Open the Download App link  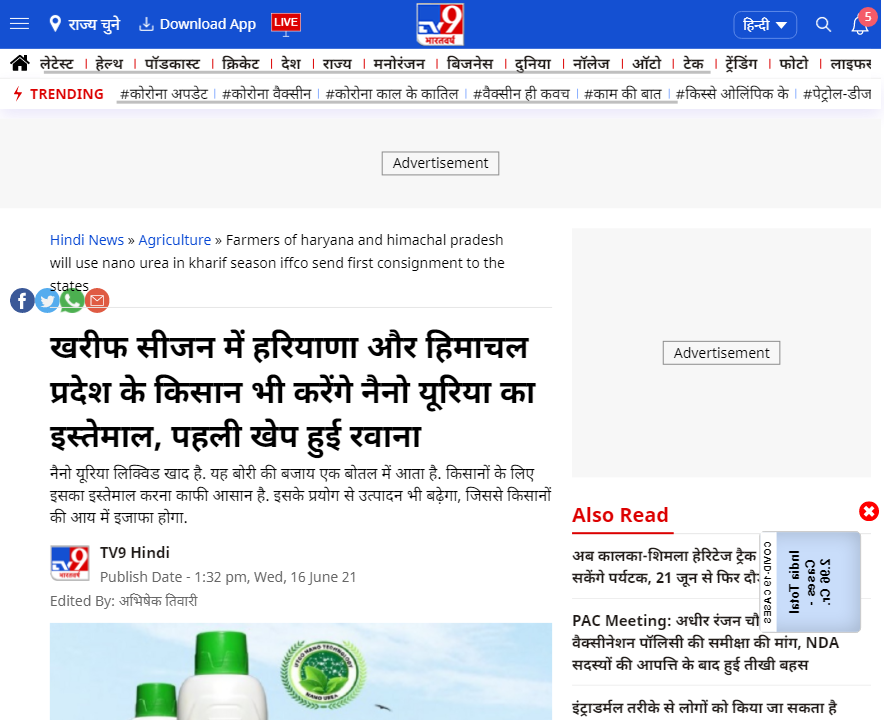[x=196, y=24]
